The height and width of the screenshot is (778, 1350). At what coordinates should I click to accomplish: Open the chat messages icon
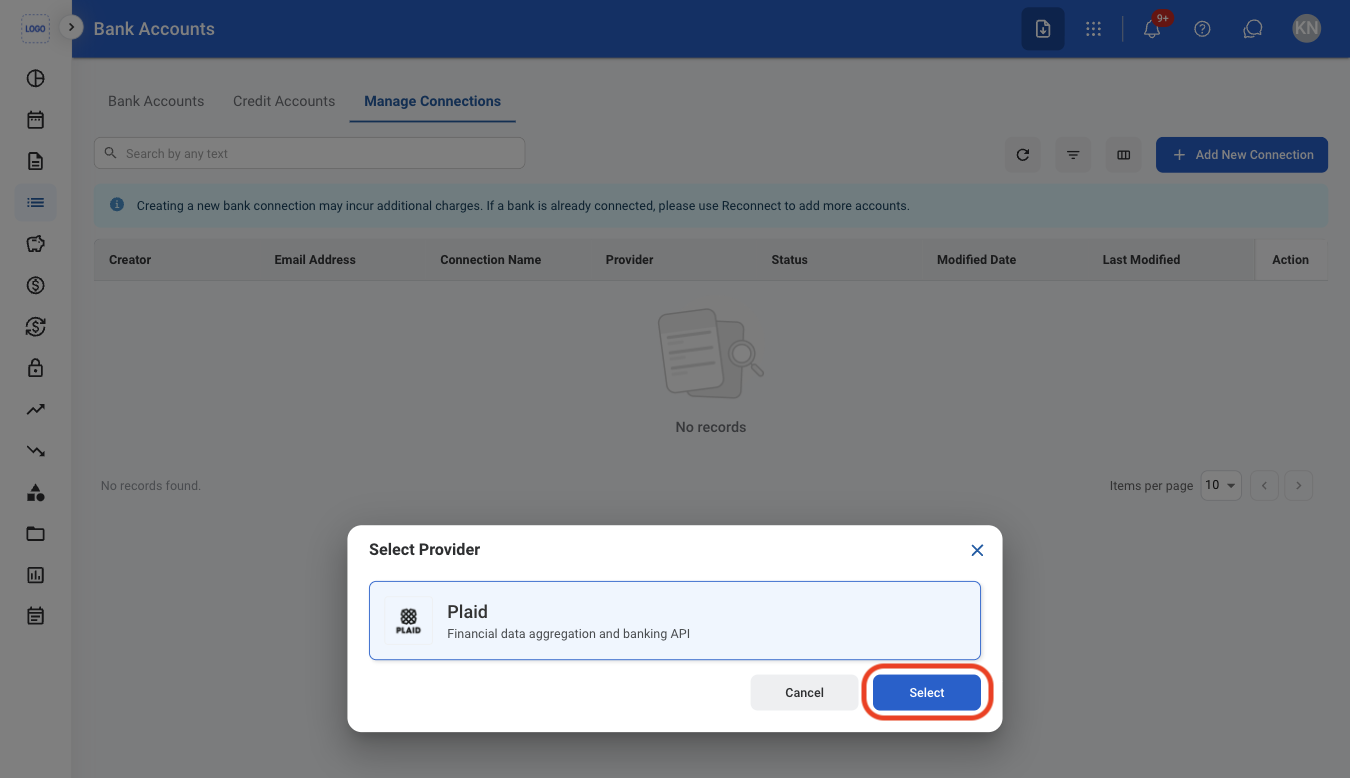[1253, 29]
